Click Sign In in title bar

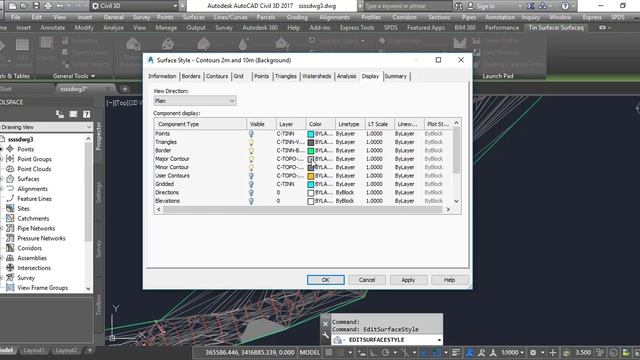point(482,6)
